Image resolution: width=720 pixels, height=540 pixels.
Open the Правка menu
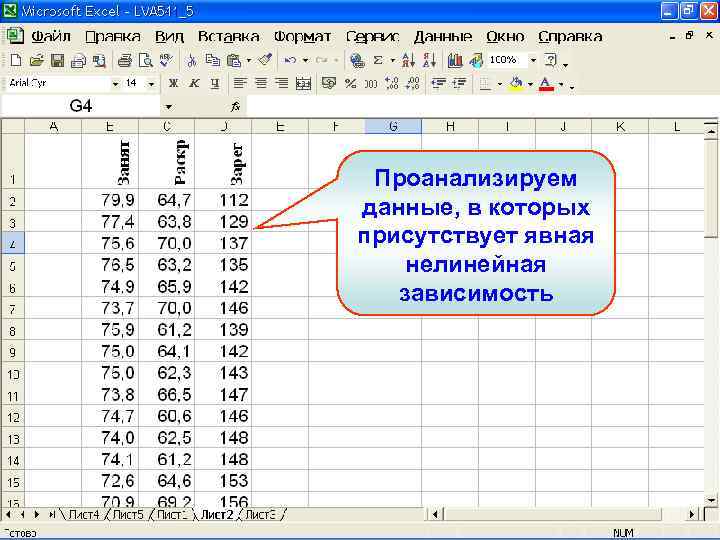pyautogui.click(x=112, y=37)
